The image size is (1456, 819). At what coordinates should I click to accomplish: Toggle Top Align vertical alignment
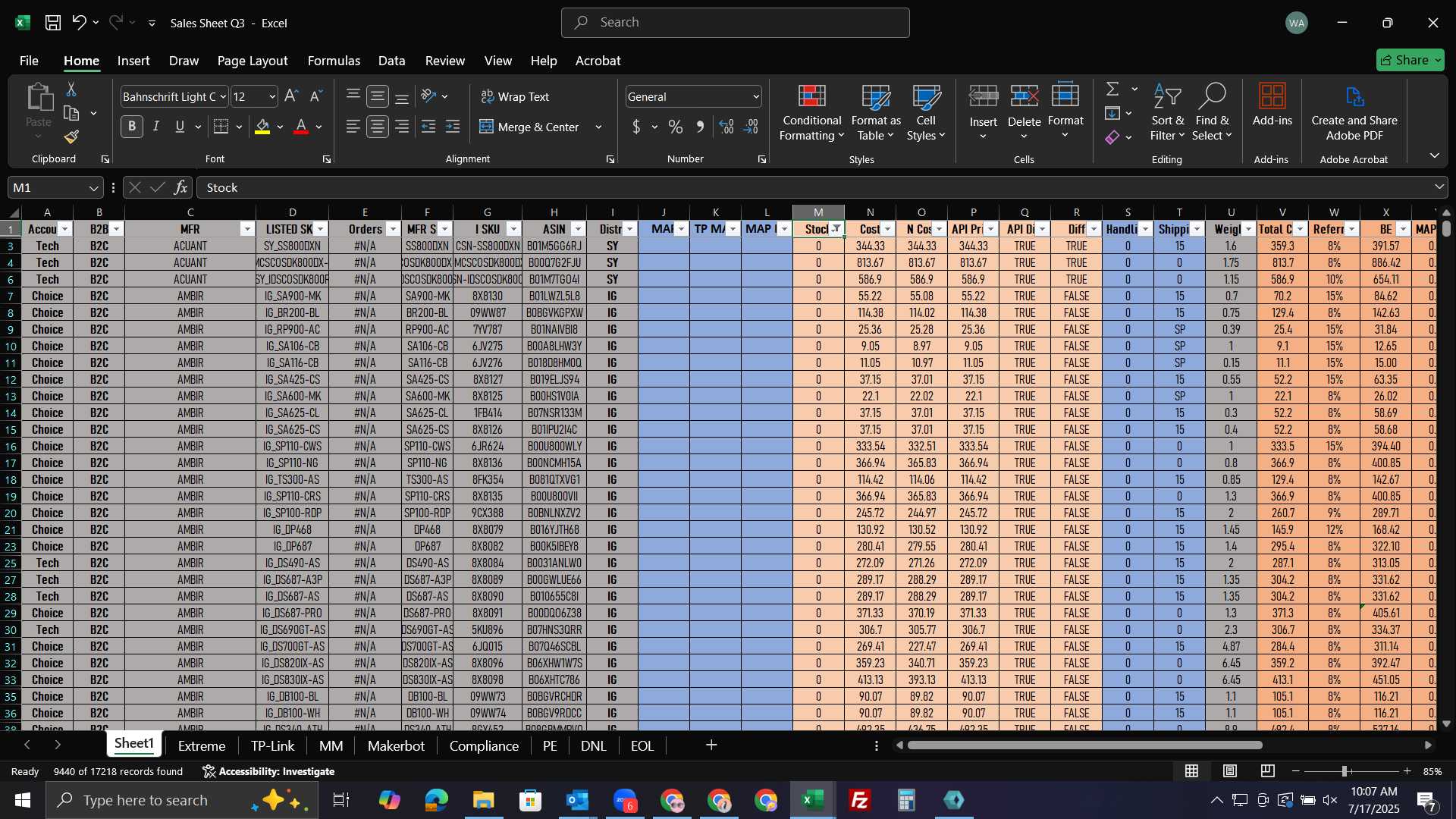[353, 96]
